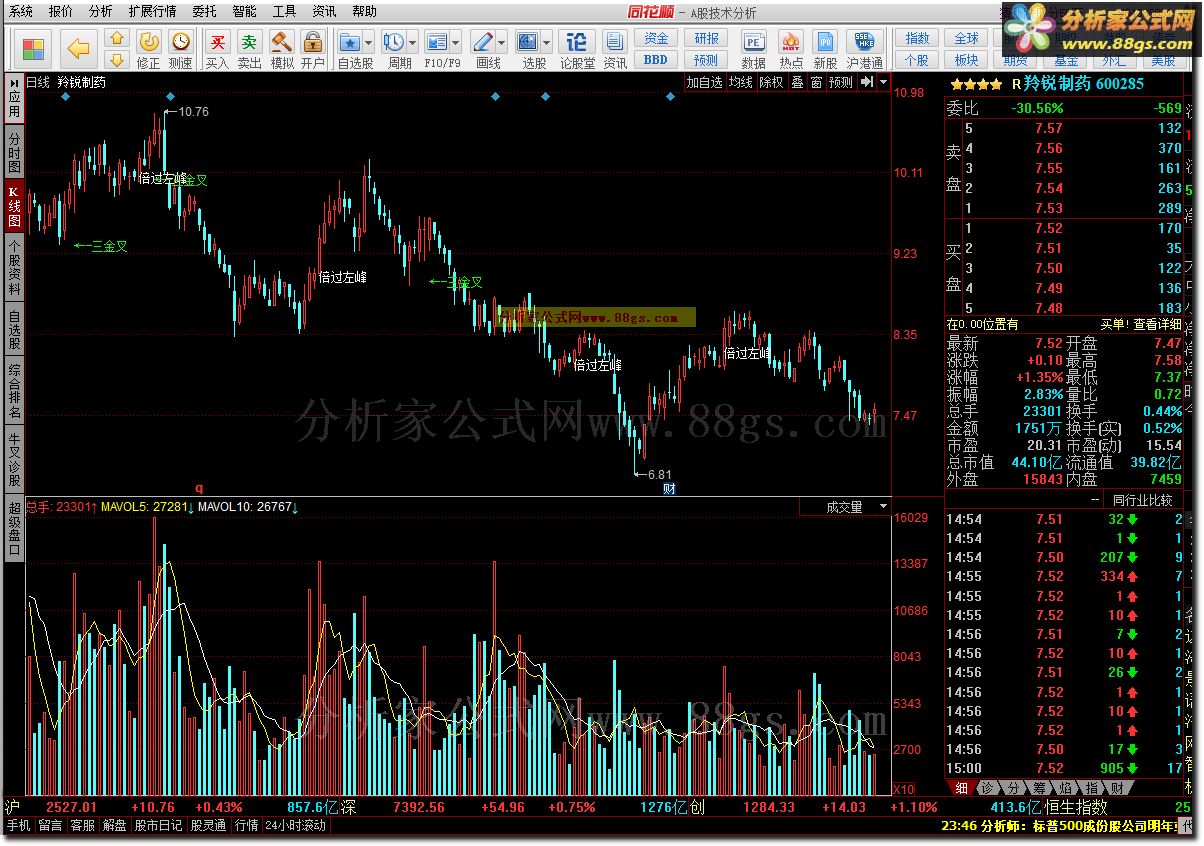Viewport: 1204px width, 846px height.
Task: Click the BBD button
Action: (x=656, y=59)
